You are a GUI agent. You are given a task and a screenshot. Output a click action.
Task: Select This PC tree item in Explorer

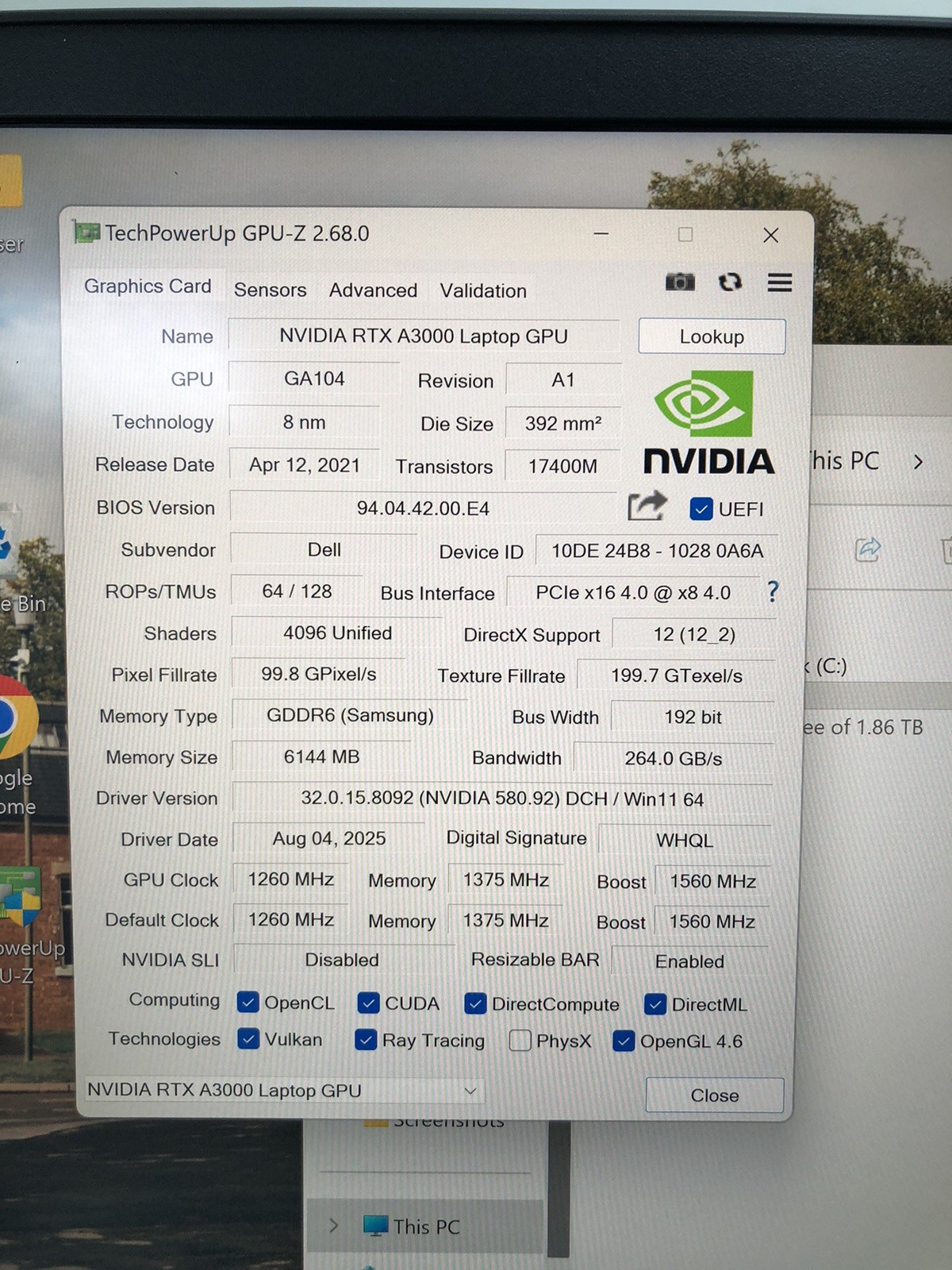[425, 1226]
